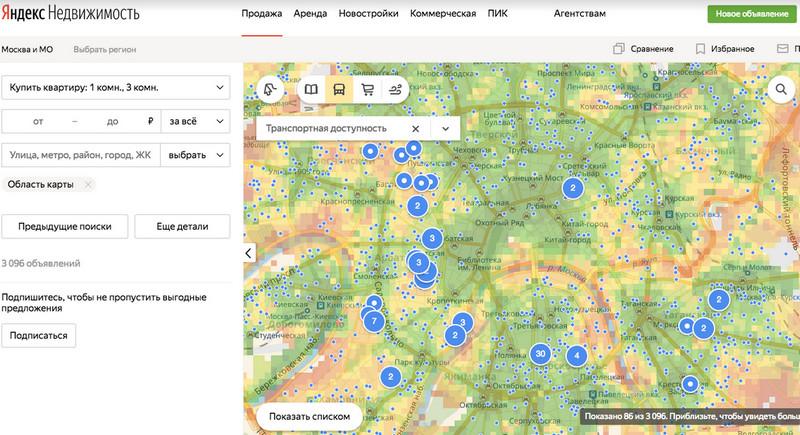Click the Показать списком button
The width and height of the screenshot is (800, 435).
[309, 416]
